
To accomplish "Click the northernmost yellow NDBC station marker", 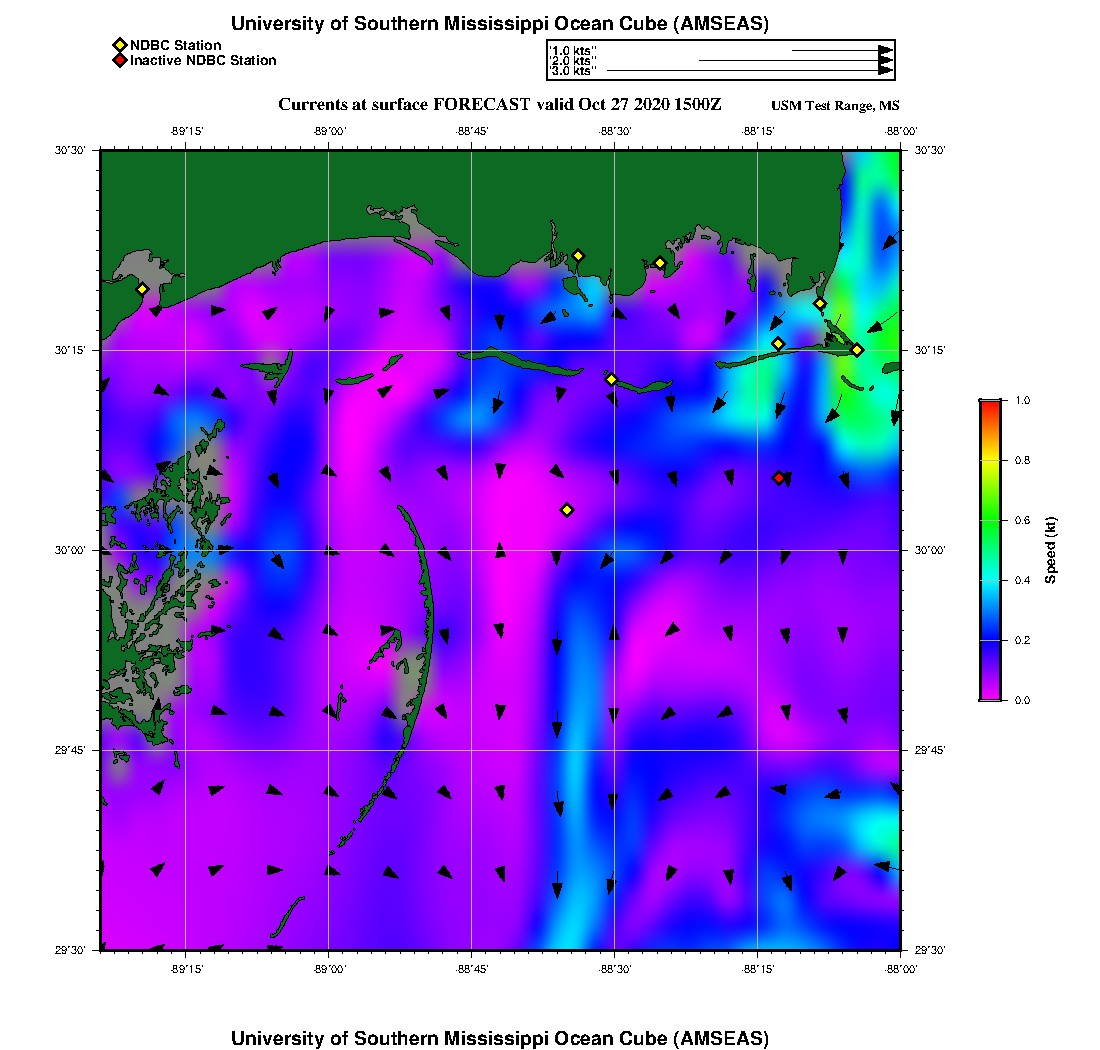I will pyautogui.click(x=578, y=256).
